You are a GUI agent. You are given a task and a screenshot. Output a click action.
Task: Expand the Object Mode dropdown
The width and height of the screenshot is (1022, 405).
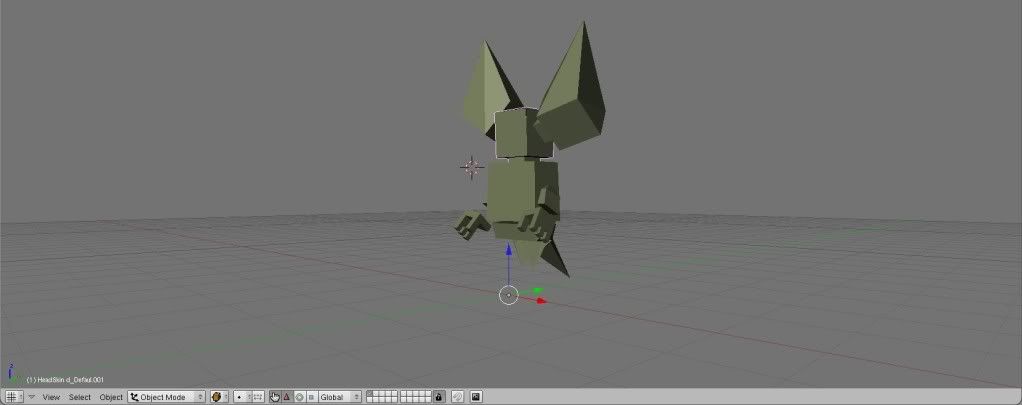tap(166, 397)
